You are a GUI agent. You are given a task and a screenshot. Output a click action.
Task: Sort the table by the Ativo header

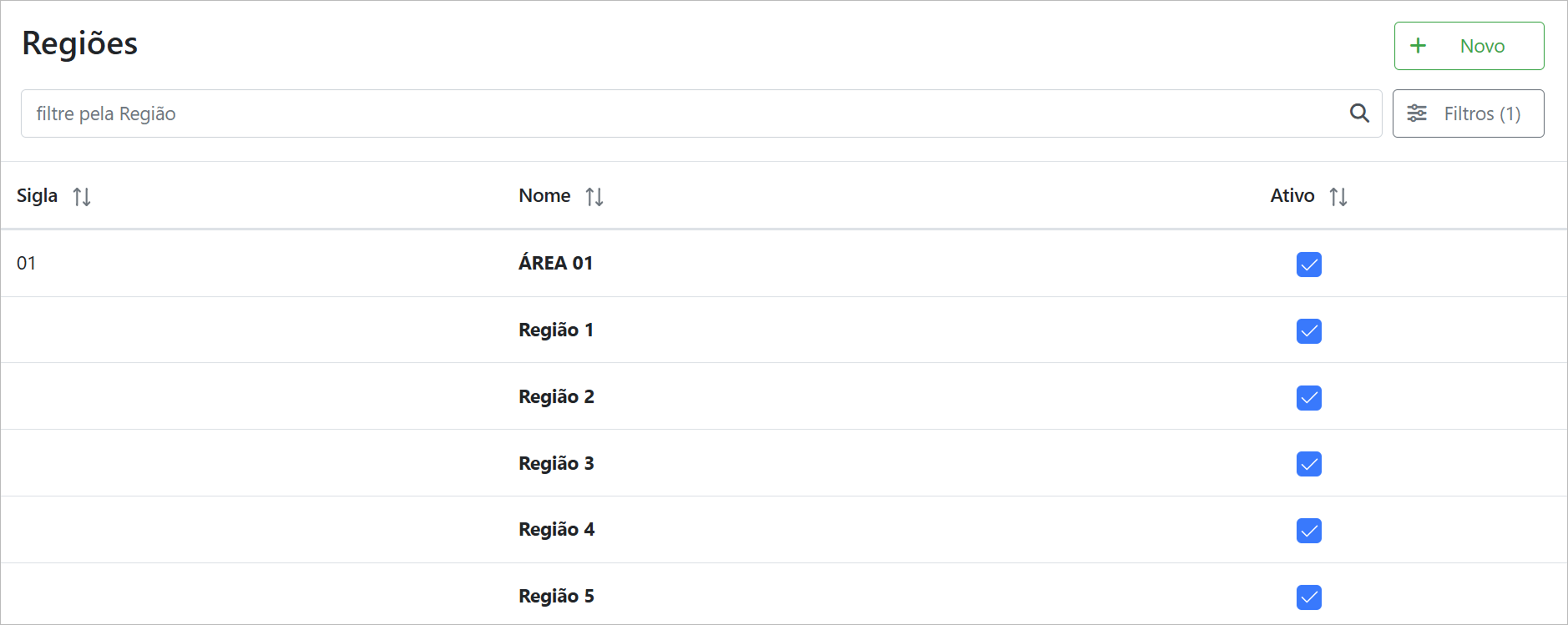pos(1292,196)
